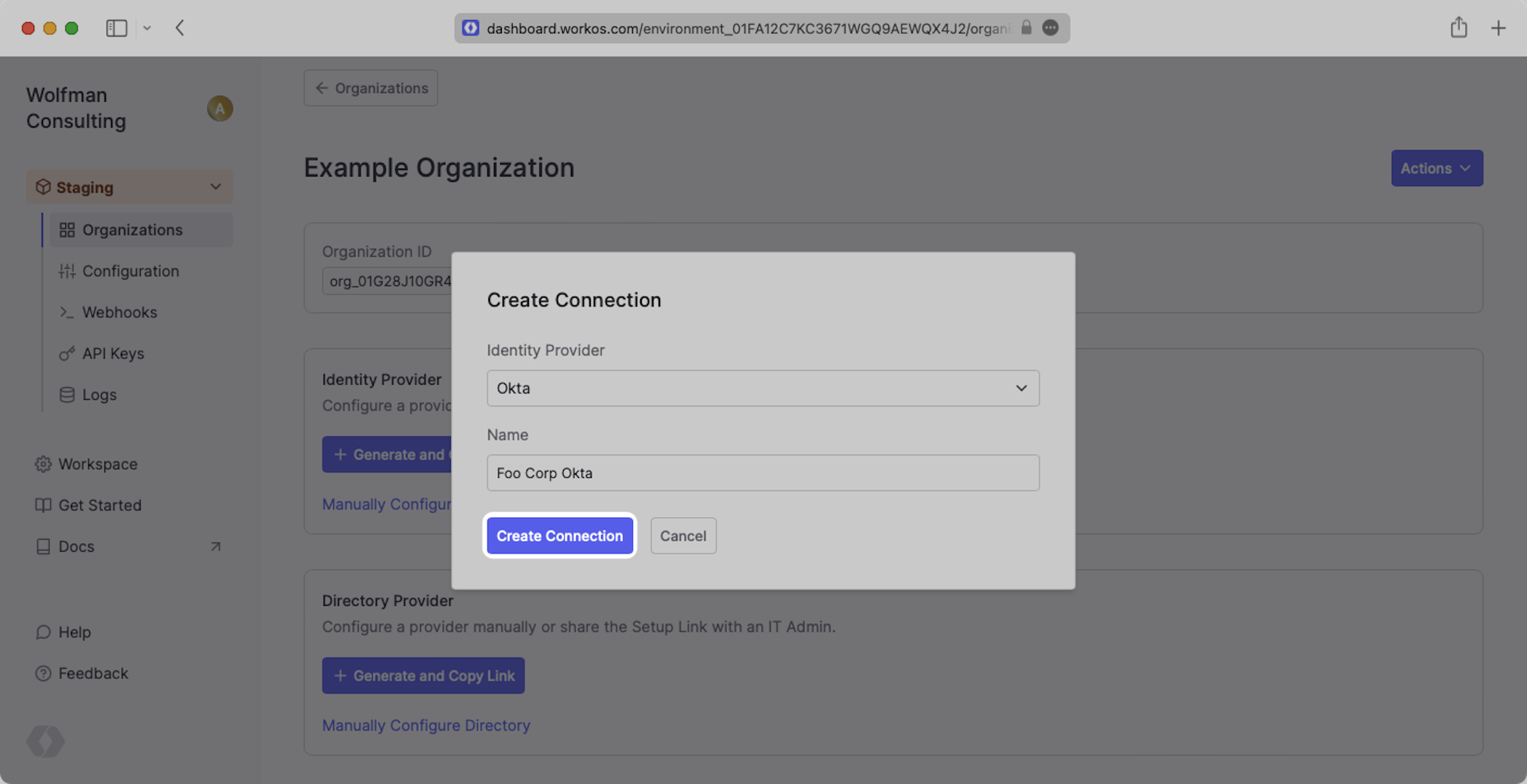Click the Manually Configure Directory link

coord(425,725)
